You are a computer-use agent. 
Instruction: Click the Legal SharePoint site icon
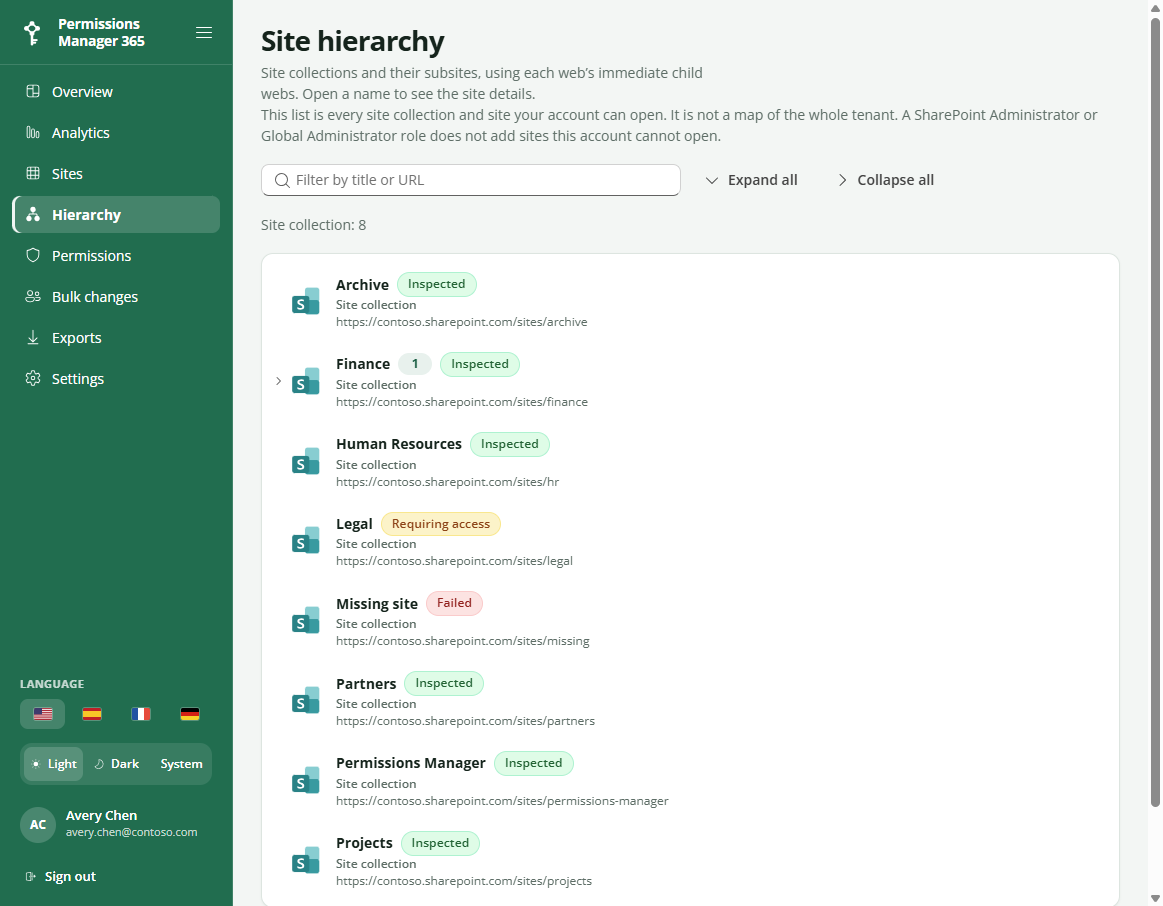click(x=306, y=540)
